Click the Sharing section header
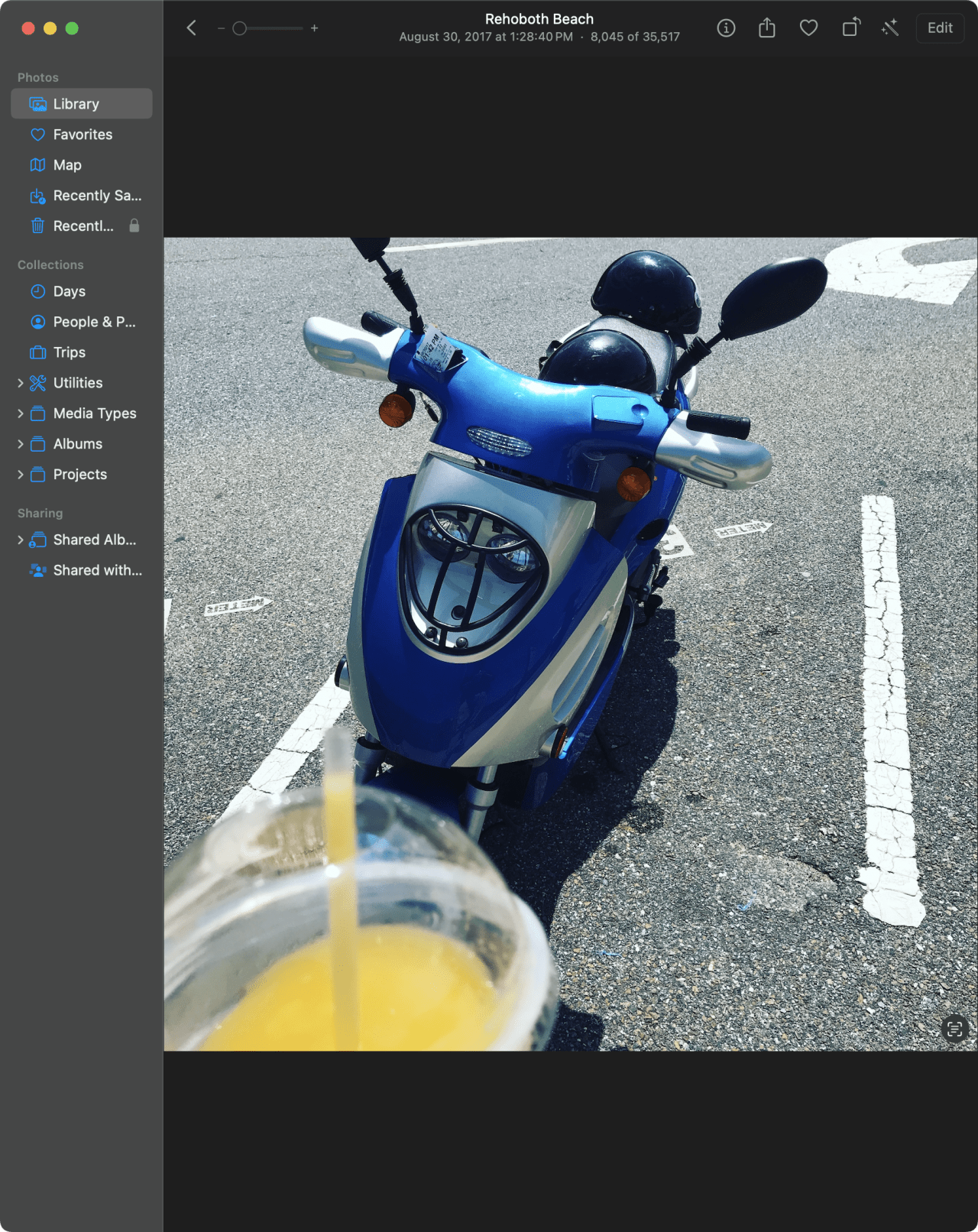The width and height of the screenshot is (978, 1232). [40, 513]
